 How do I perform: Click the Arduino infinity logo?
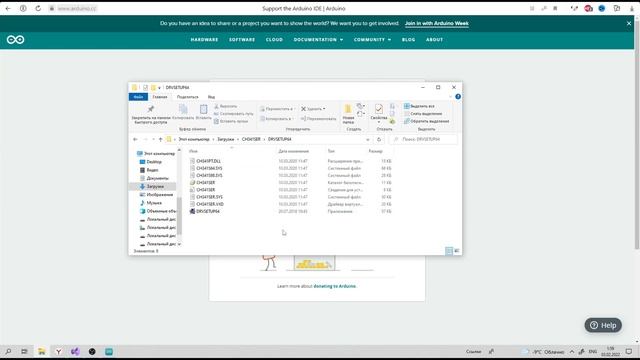pyautogui.click(x=16, y=40)
